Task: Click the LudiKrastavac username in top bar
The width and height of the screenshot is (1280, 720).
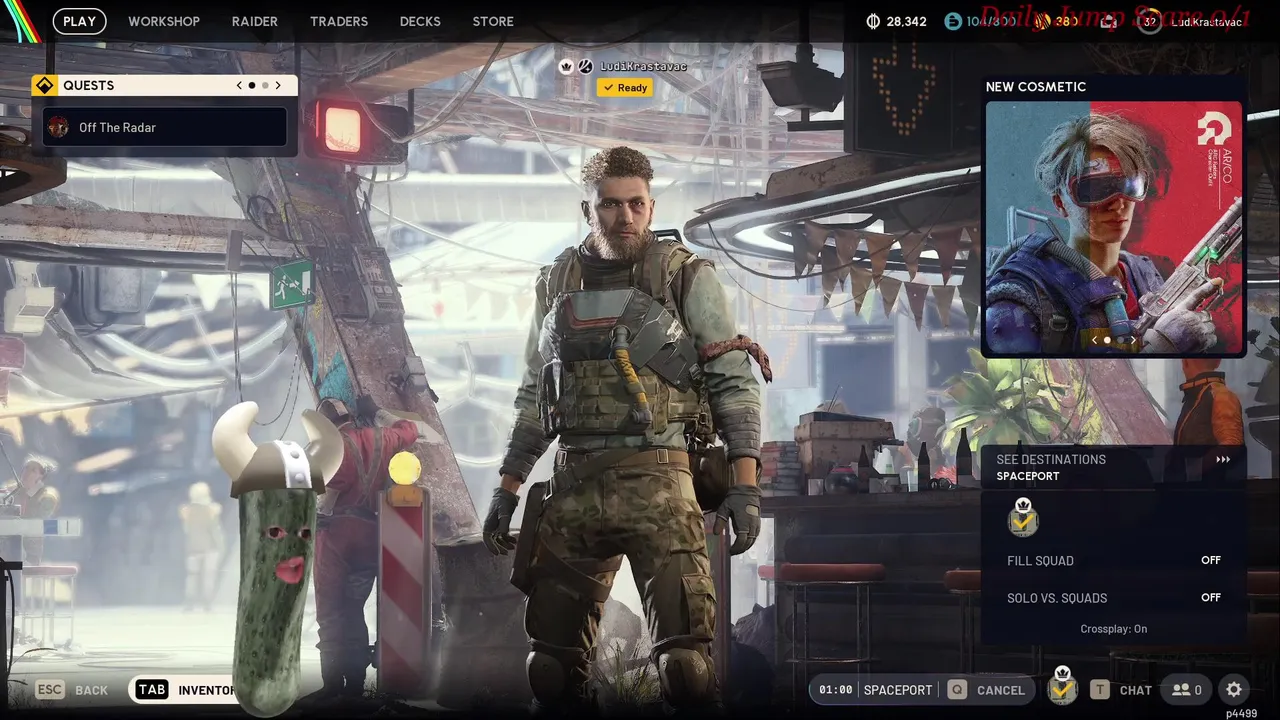Action: [1206, 21]
